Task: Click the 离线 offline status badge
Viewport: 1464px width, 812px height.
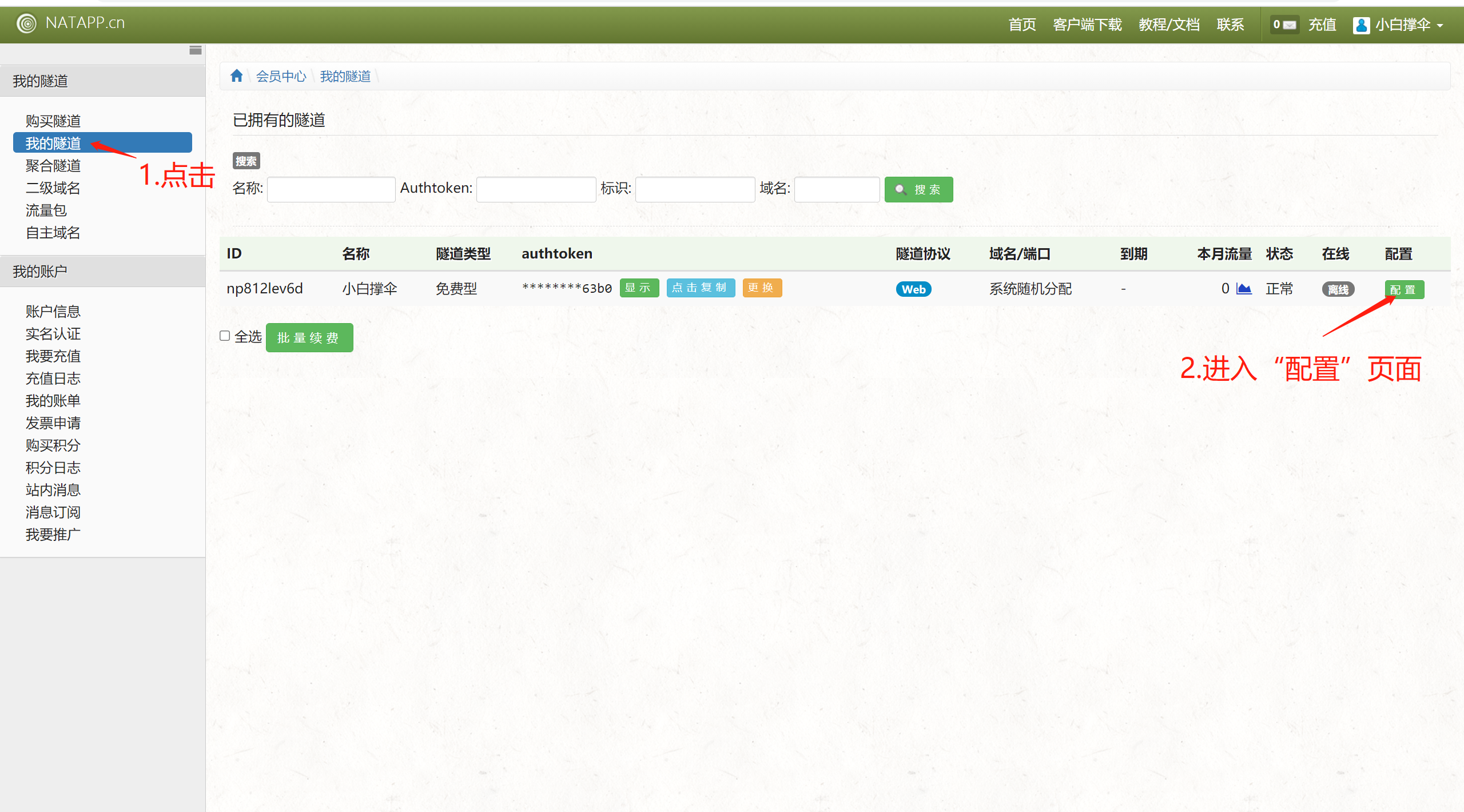Action: [x=1338, y=289]
